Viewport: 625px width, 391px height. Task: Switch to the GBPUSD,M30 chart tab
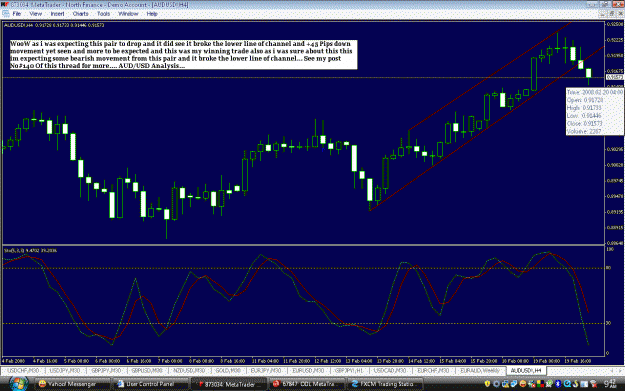pos(147,371)
